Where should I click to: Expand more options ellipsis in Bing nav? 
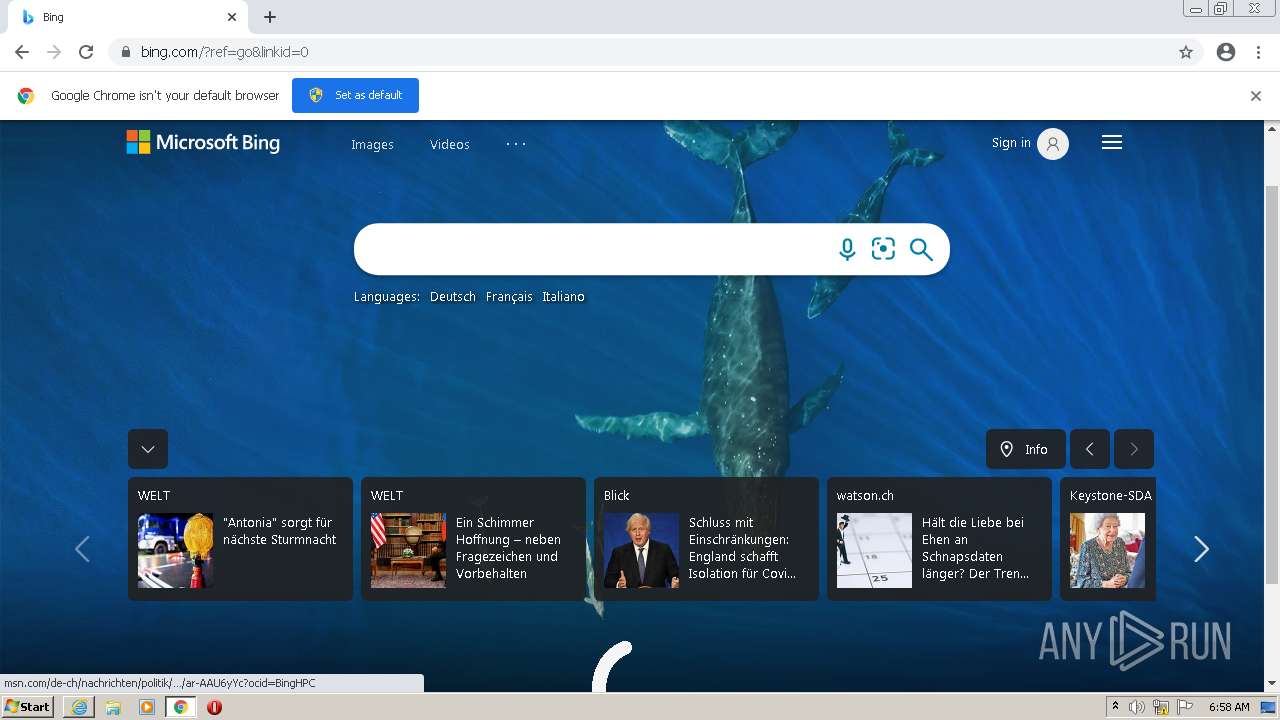[x=516, y=144]
